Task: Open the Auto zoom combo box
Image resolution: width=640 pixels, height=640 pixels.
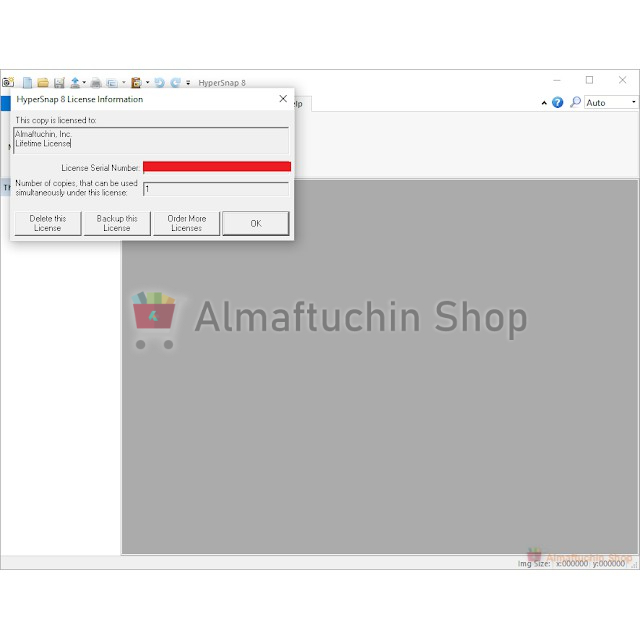Action: [x=611, y=102]
